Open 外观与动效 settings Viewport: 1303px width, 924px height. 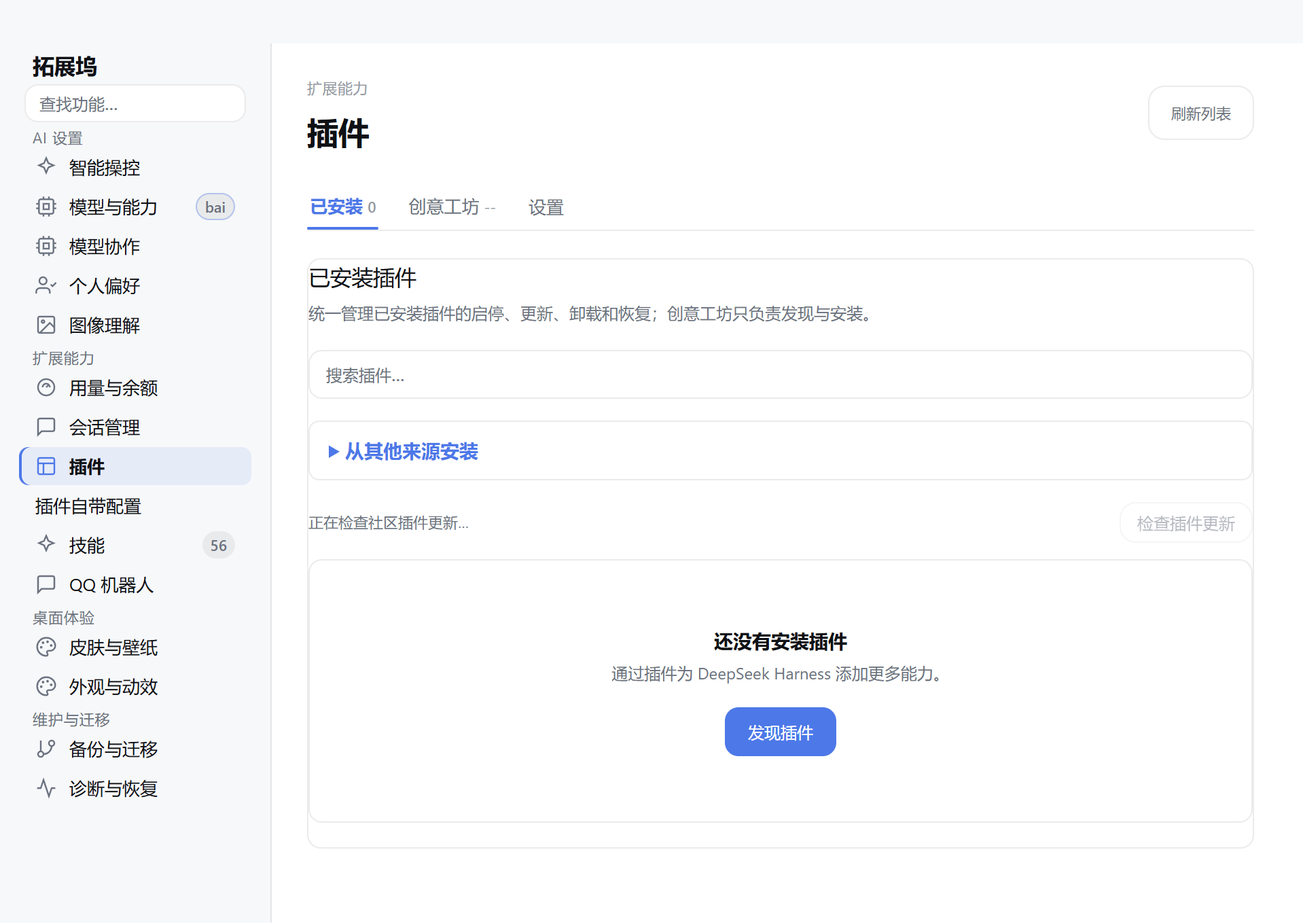click(x=136, y=686)
